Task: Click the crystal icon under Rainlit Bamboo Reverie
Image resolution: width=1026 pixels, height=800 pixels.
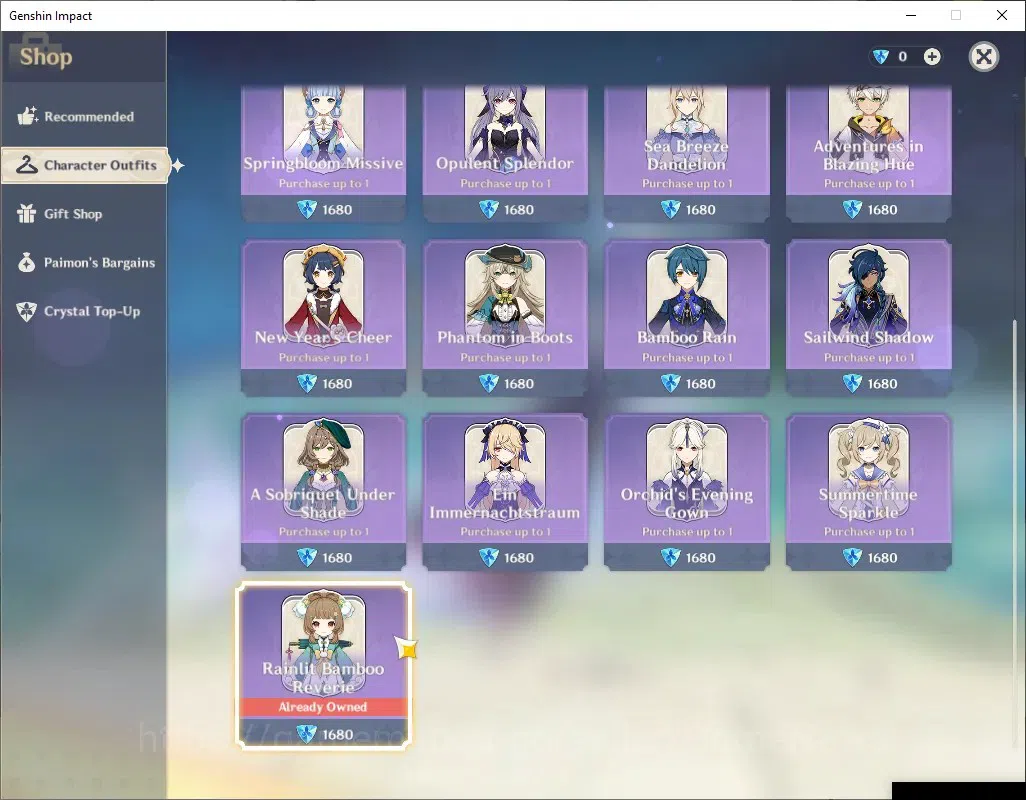Action: (x=307, y=734)
